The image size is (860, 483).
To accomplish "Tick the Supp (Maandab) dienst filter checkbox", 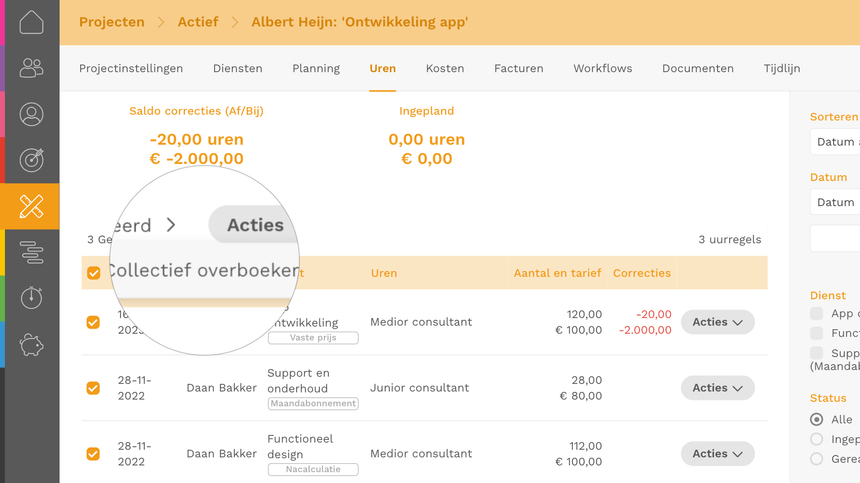I will coord(817,353).
